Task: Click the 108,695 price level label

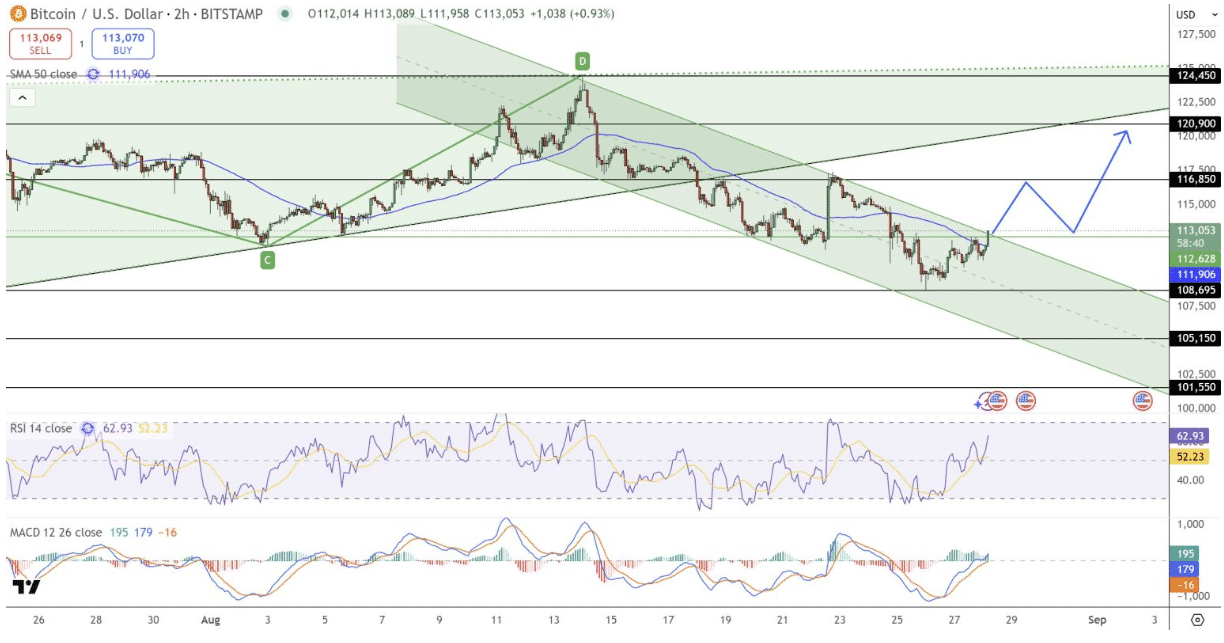Action: (1195, 290)
